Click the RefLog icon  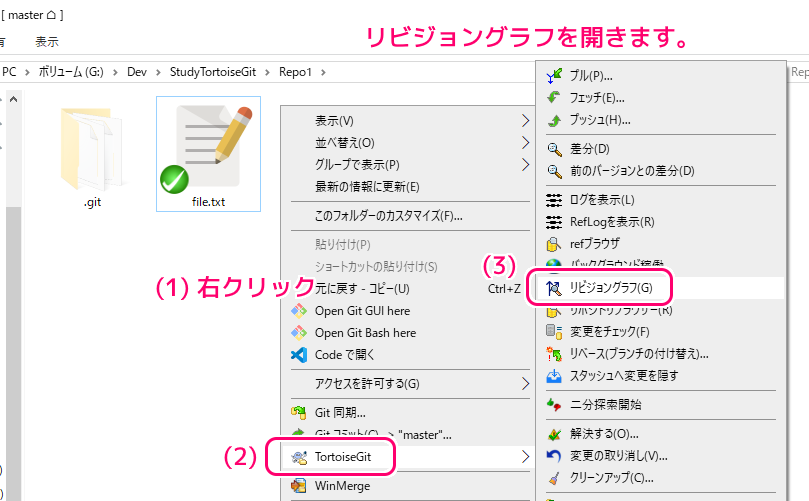(554, 222)
